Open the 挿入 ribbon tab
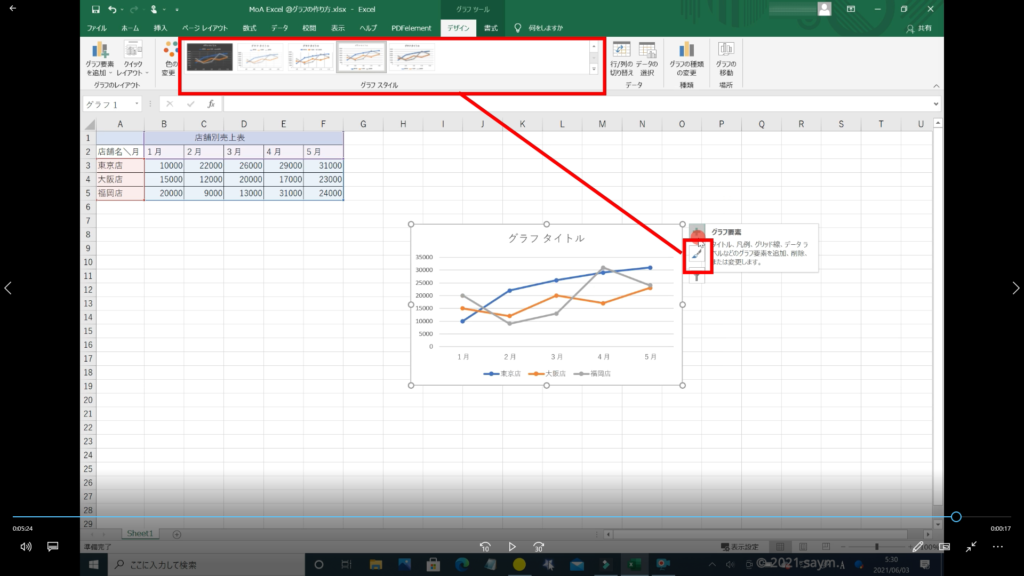Image resolution: width=1024 pixels, height=576 pixels. point(161,28)
